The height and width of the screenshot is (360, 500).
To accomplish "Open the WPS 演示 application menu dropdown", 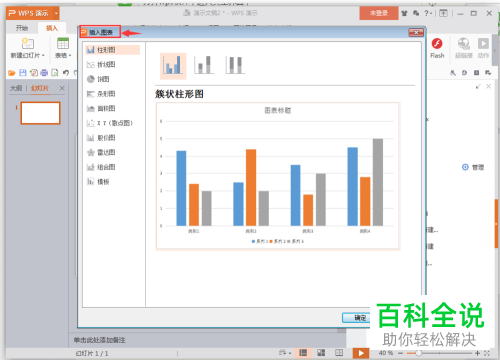I will click(56, 13).
